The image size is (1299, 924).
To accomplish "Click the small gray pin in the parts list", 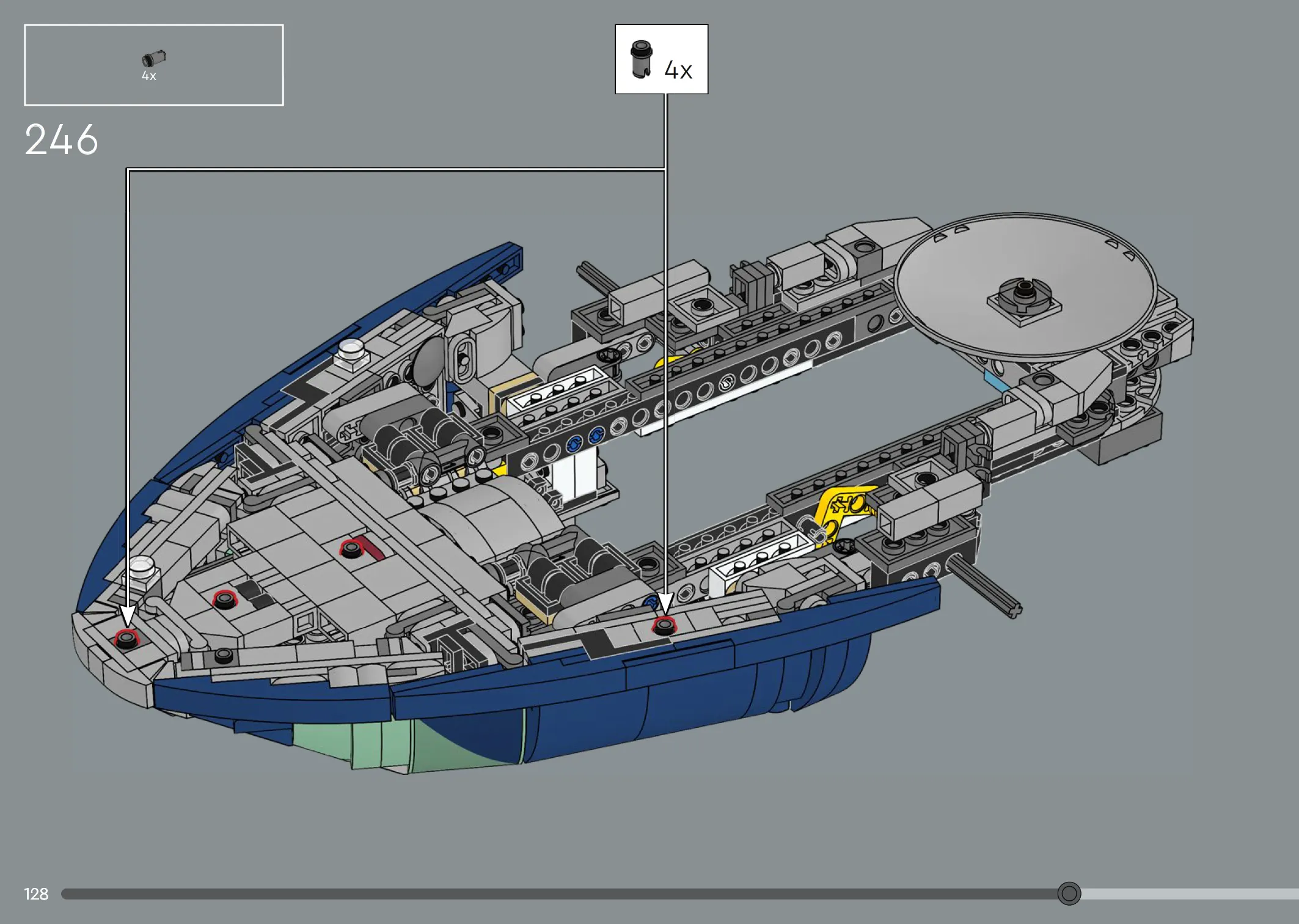I will click(153, 58).
